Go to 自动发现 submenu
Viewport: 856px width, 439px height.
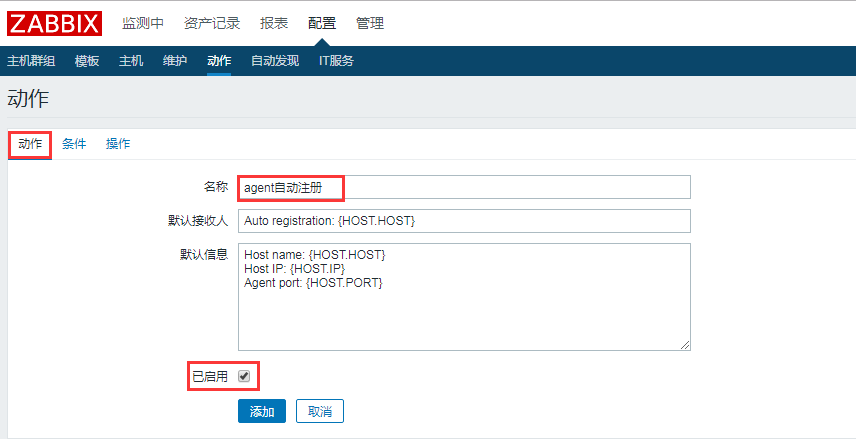click(x=275, y=61)
